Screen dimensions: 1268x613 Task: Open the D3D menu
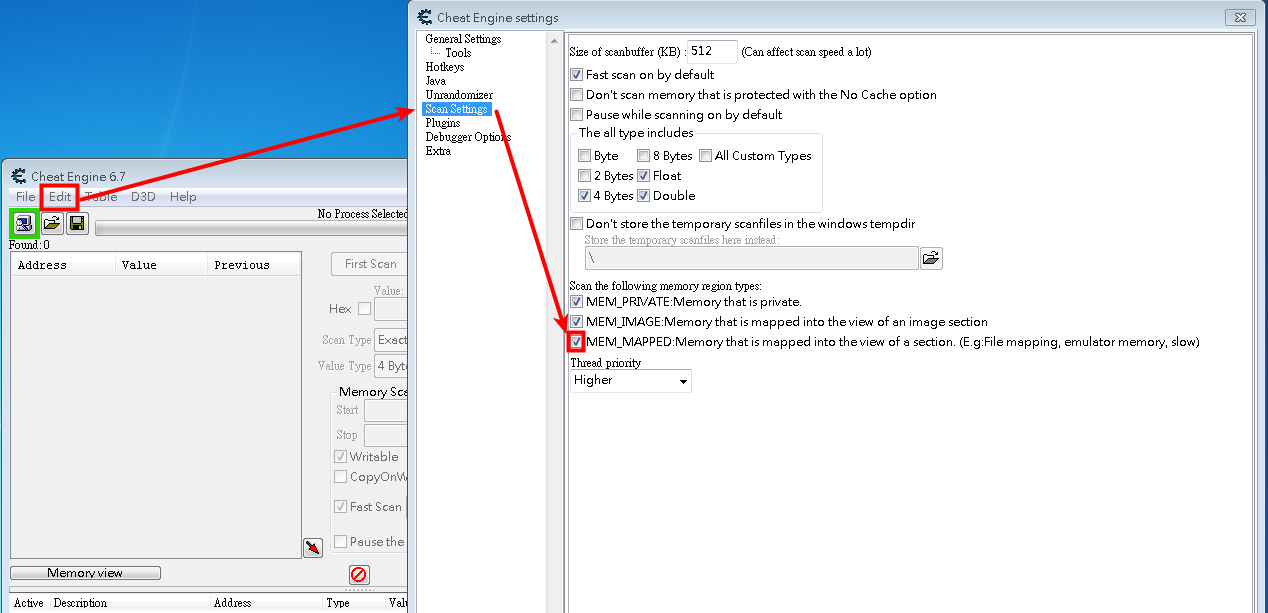click(x=143, y=197)
